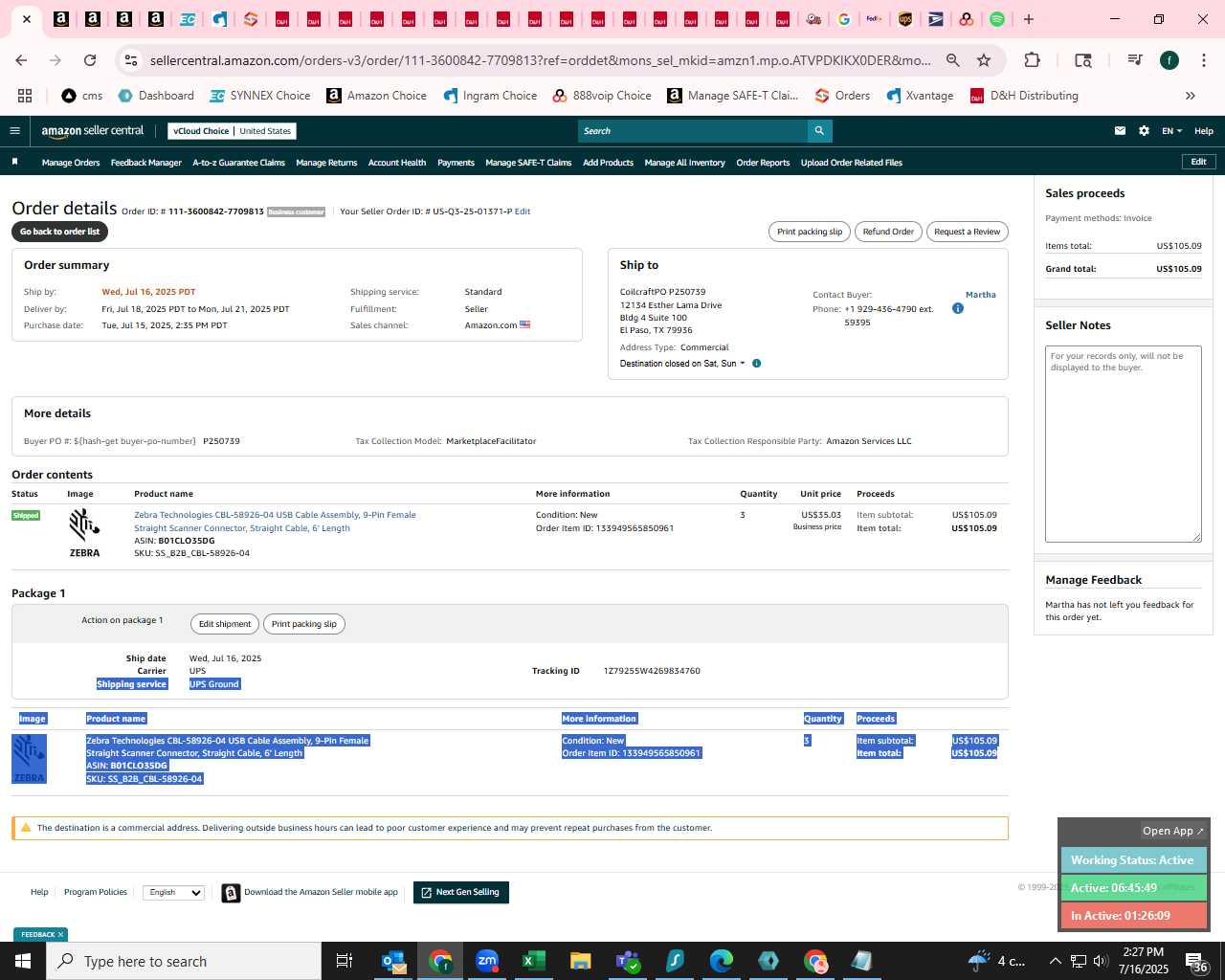Open the notification center icon
The height and width of the screenshot is (980, 1225).
pos(1196,961)
